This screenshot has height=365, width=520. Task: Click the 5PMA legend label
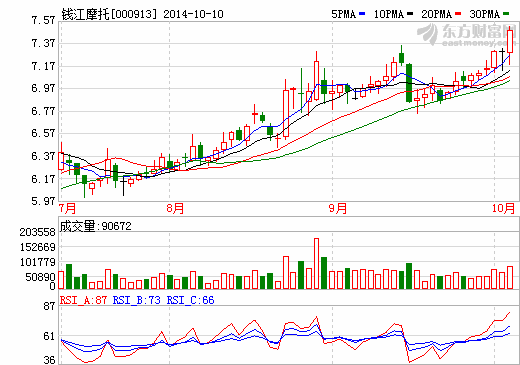click(x=344, y=14)
